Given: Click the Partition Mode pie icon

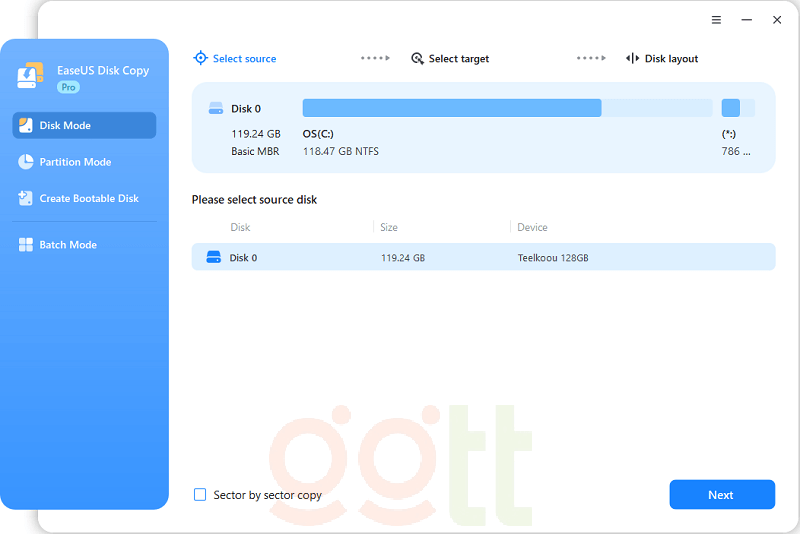Looking at the screenshot, I should (x=26, y=162).
